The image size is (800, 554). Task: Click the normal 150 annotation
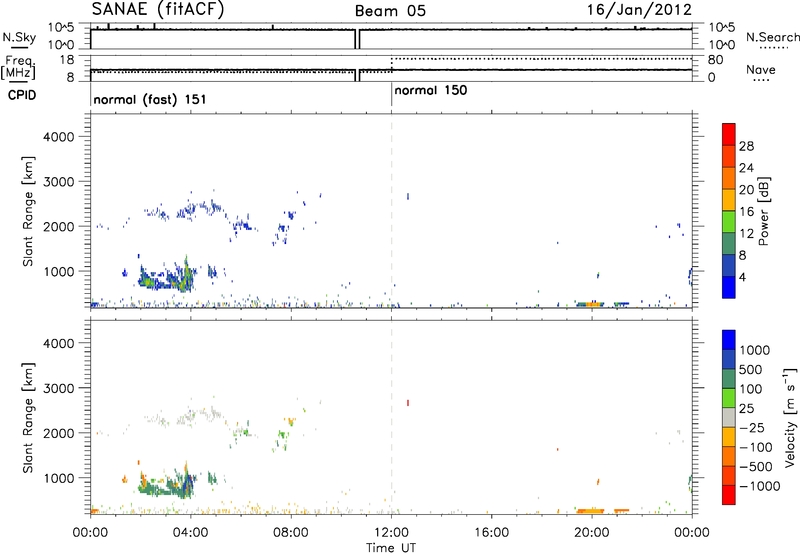tap(431, 90)
